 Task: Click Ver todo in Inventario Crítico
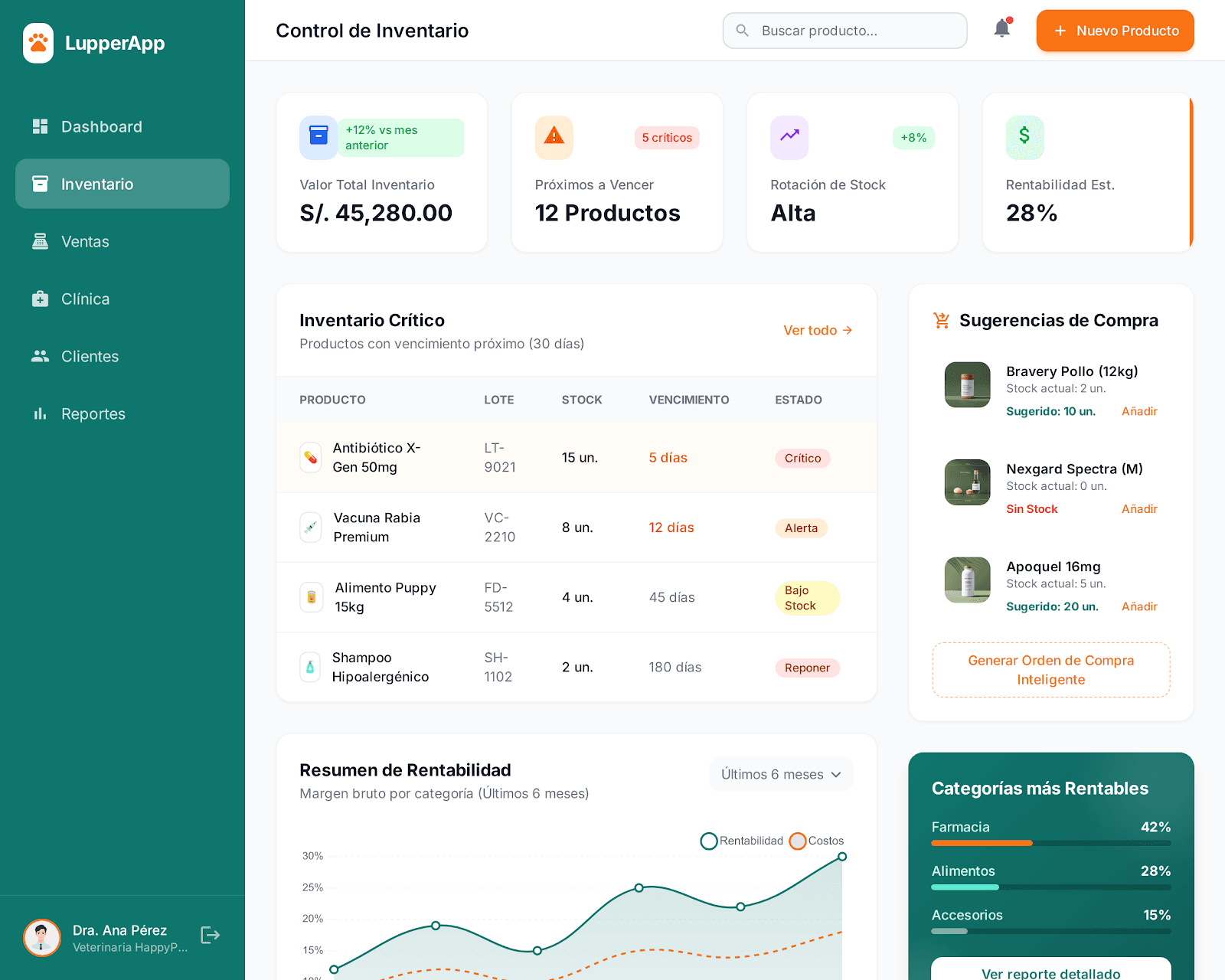click(x=817, y=330)
